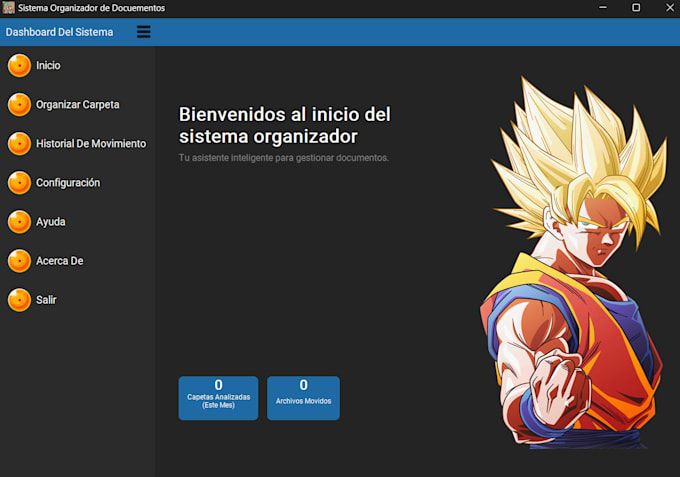
Task: Click the dragon ball icon beside Inicio
Action: 20,65
